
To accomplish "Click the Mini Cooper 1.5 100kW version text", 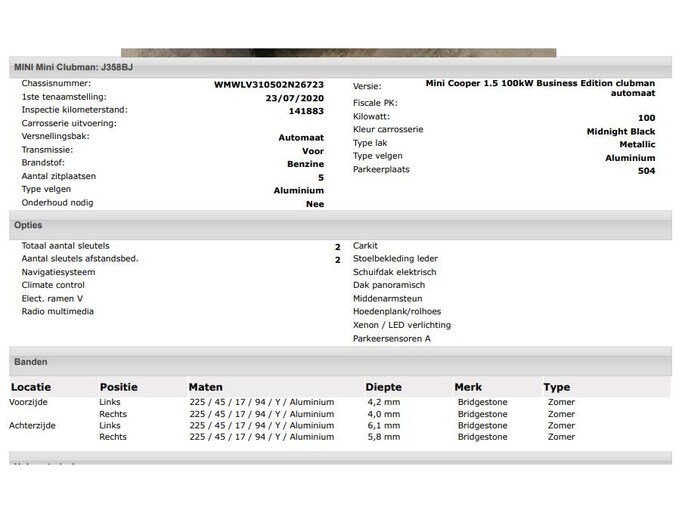I will 540,85.
